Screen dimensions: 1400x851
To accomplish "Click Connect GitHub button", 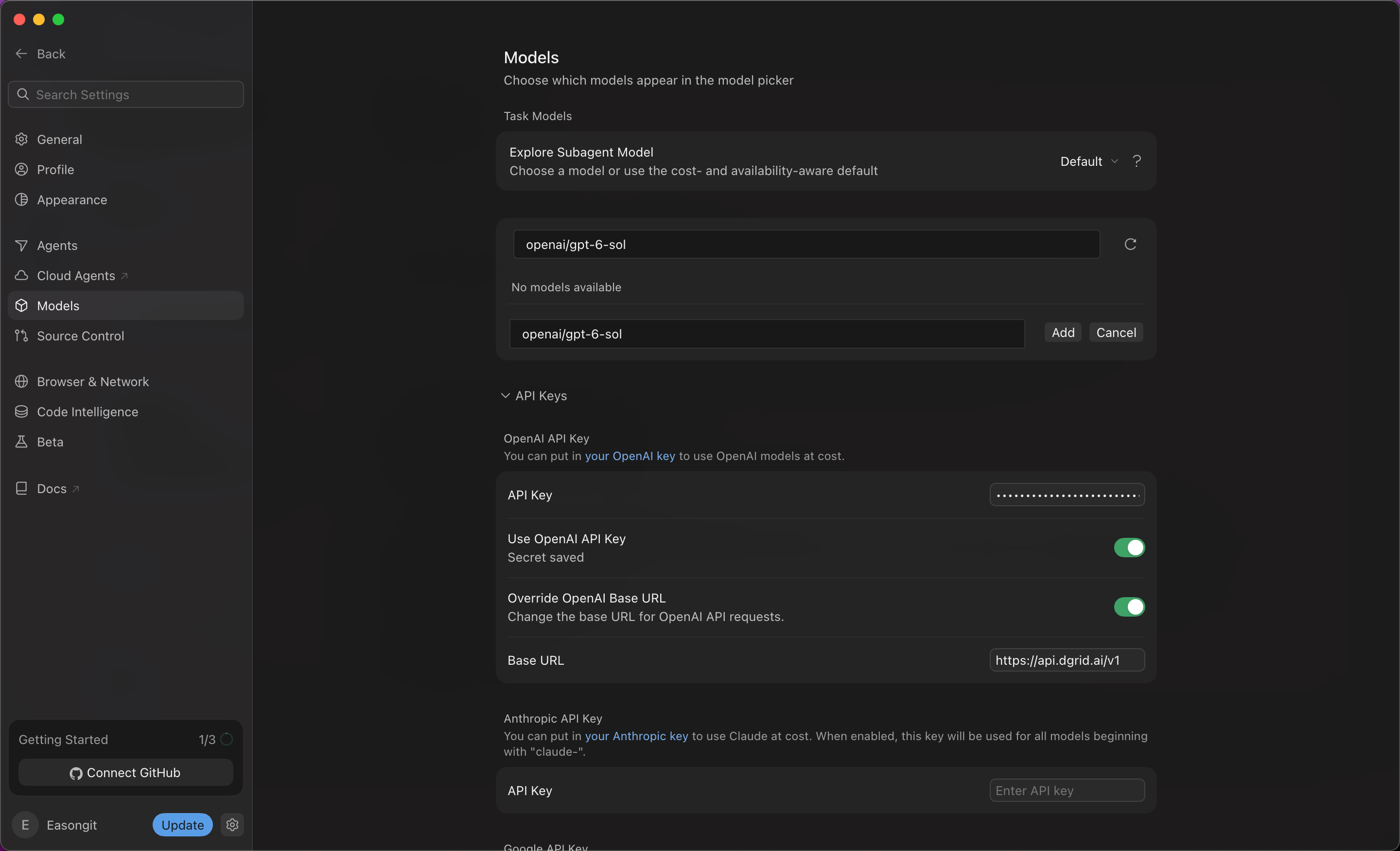I will [125, 773].
